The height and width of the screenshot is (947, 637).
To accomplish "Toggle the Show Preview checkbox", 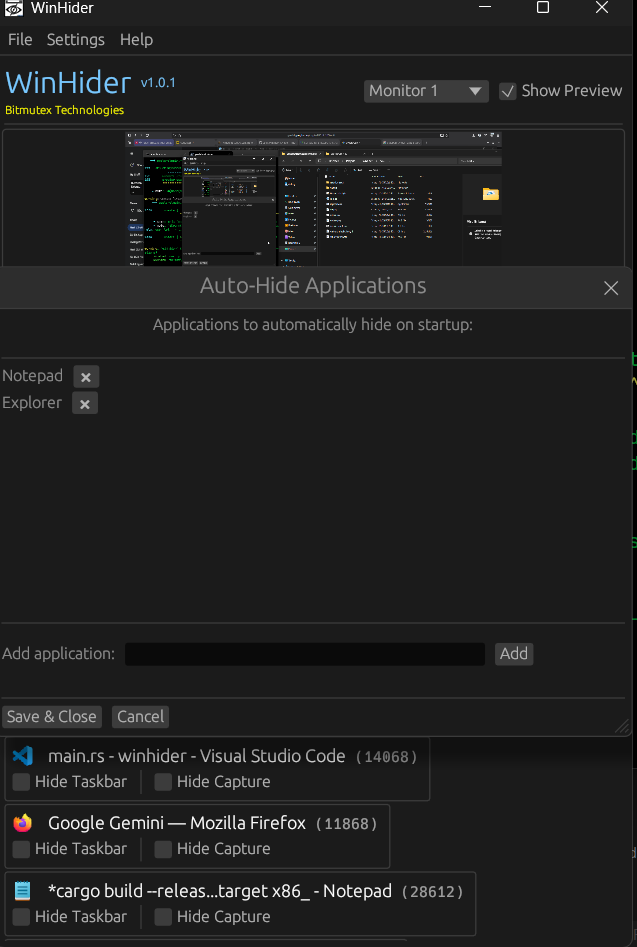I will click(x=508, y=90).
